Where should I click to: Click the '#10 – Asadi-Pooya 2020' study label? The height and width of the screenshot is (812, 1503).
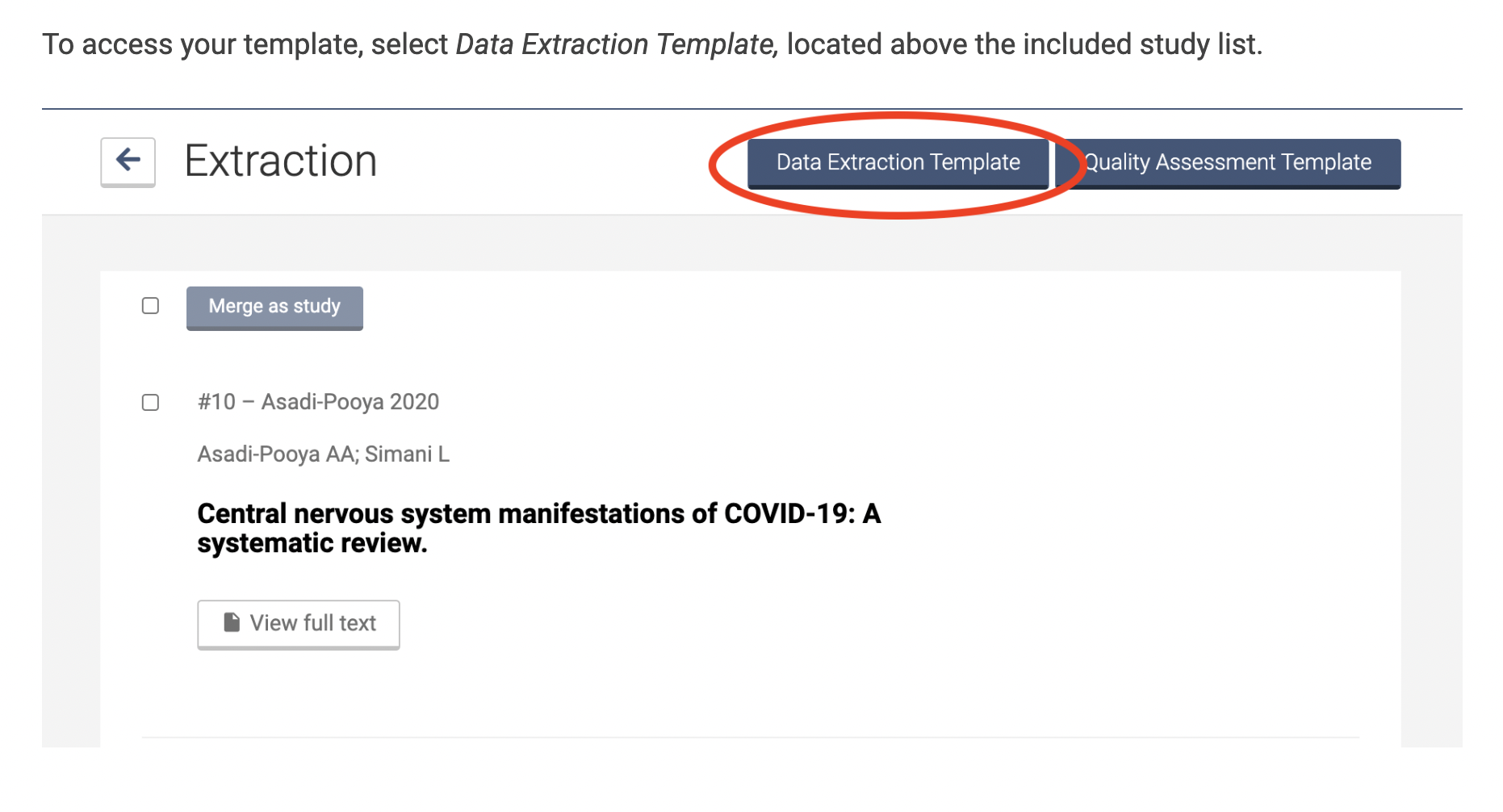(x=318, y=402)
